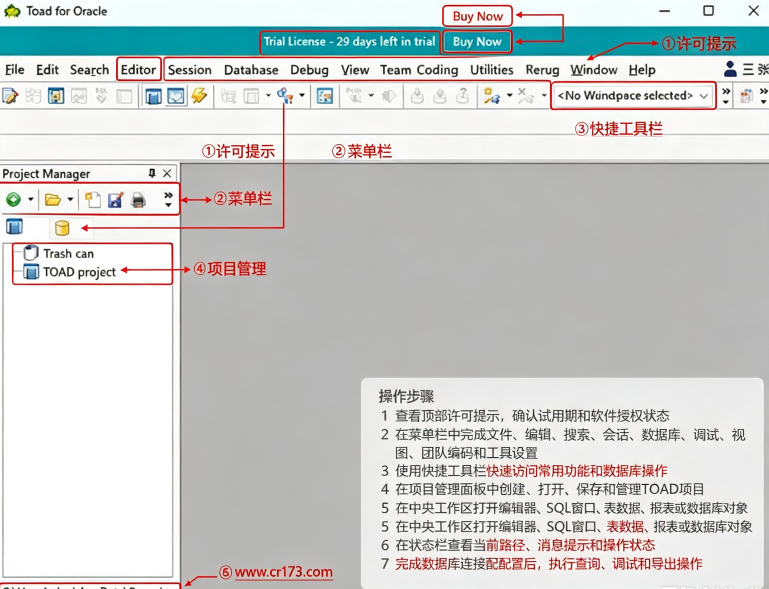
Task: Open the Utilities menu
Action: [x=492, y=70]
